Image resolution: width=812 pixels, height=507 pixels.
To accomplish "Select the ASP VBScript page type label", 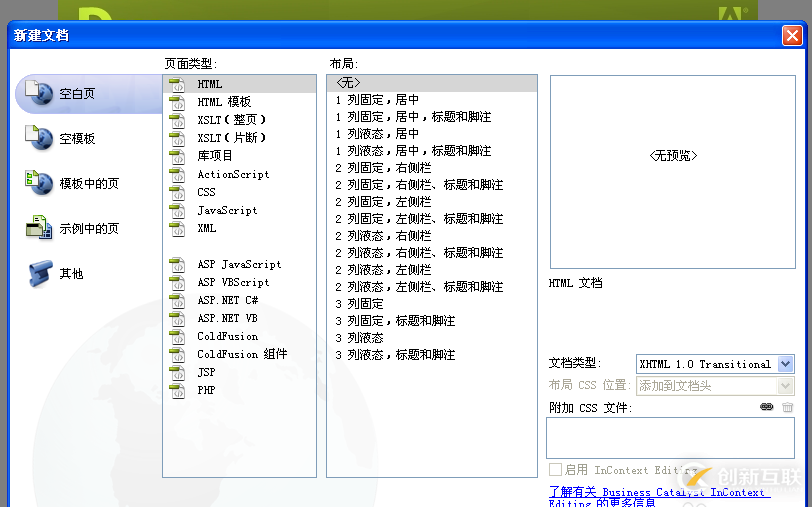I will point(233,282).
